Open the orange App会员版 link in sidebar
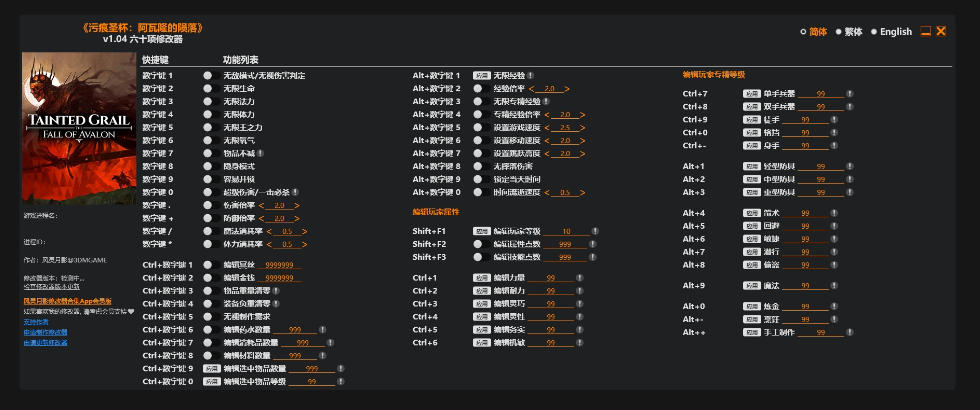 pos(68,301)
